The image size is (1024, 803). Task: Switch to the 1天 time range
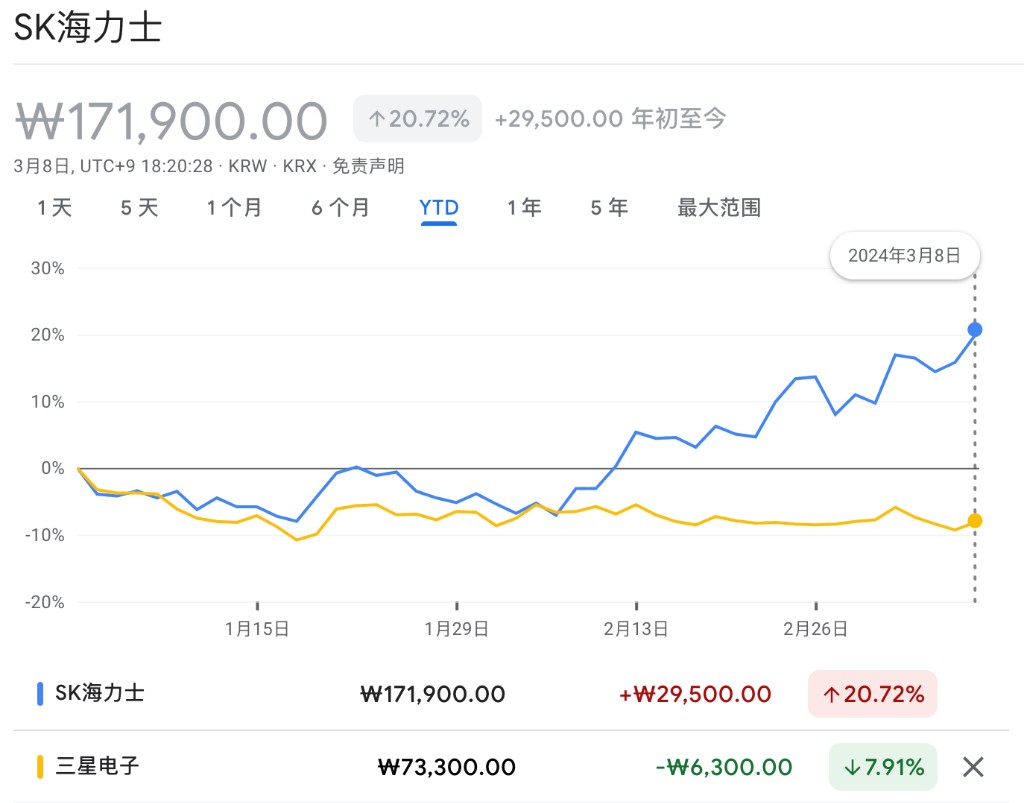pyautogui.click(x=55, y=208)
